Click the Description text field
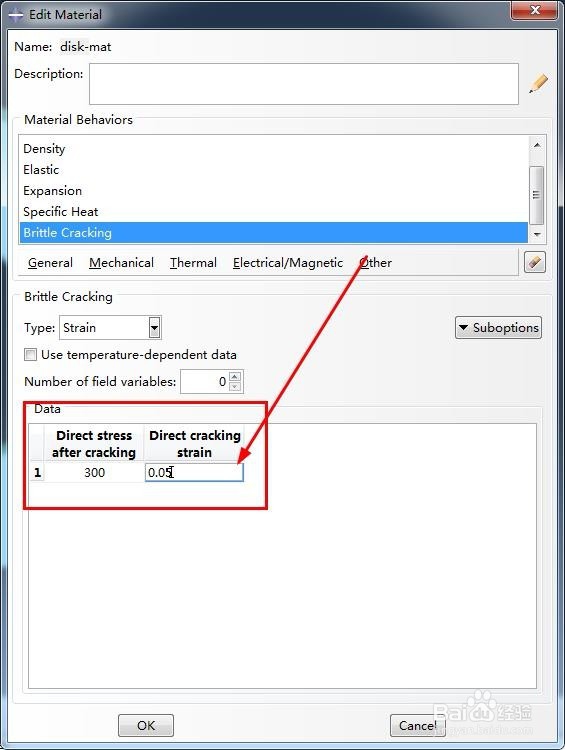This screenshot has width=565, height=750. (304, 84)
